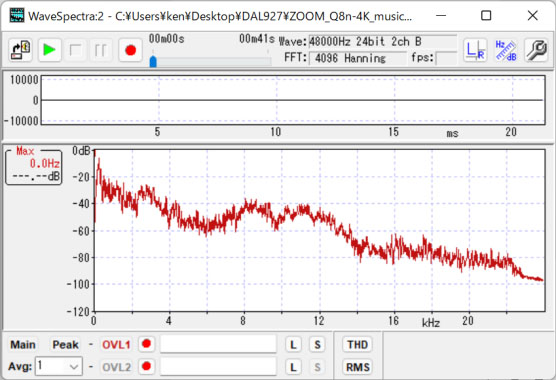Click the OVL2 overlay name field
This screenshot has height=380, width=556.
coord(218,366)
